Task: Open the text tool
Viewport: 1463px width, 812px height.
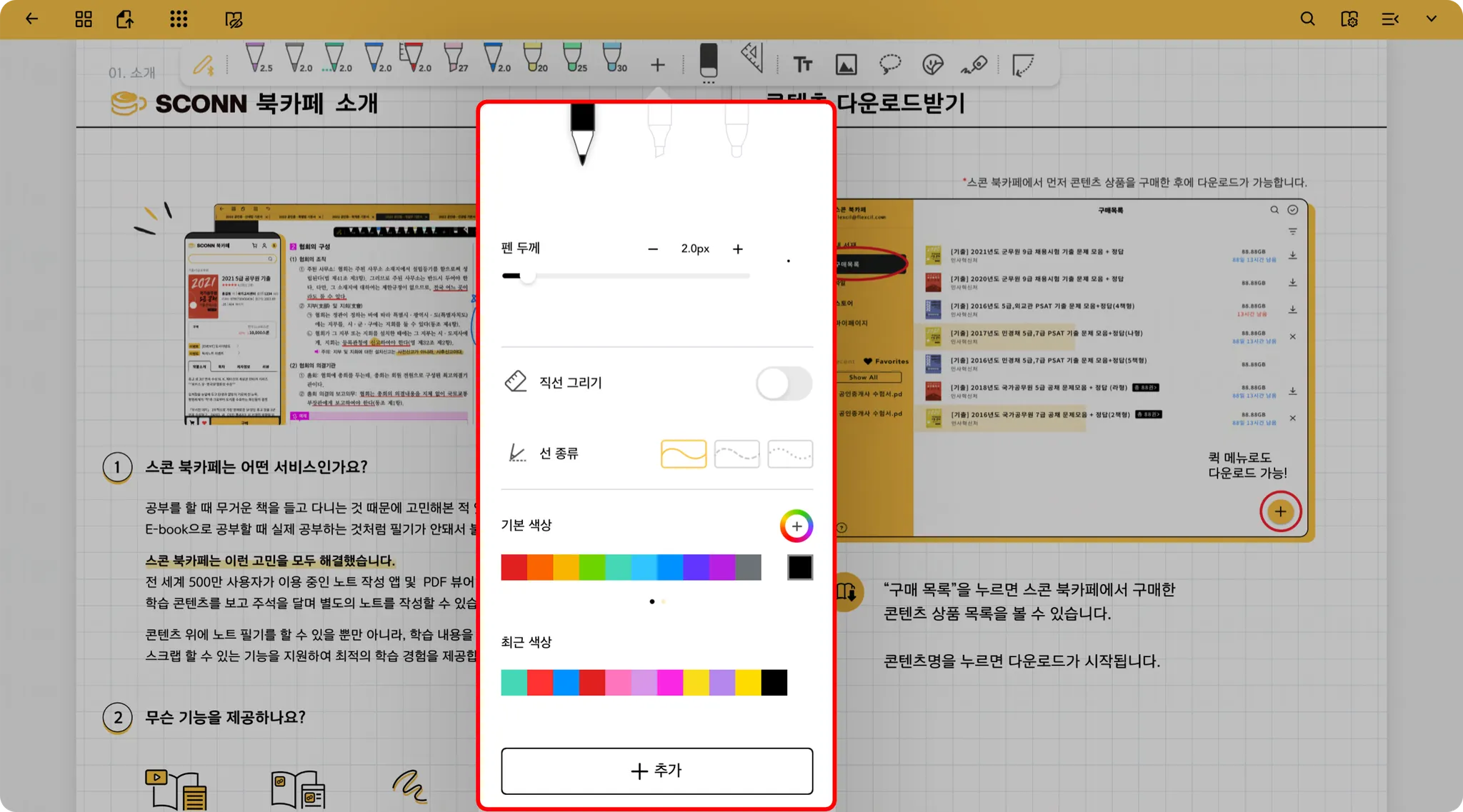Action: 803,65
